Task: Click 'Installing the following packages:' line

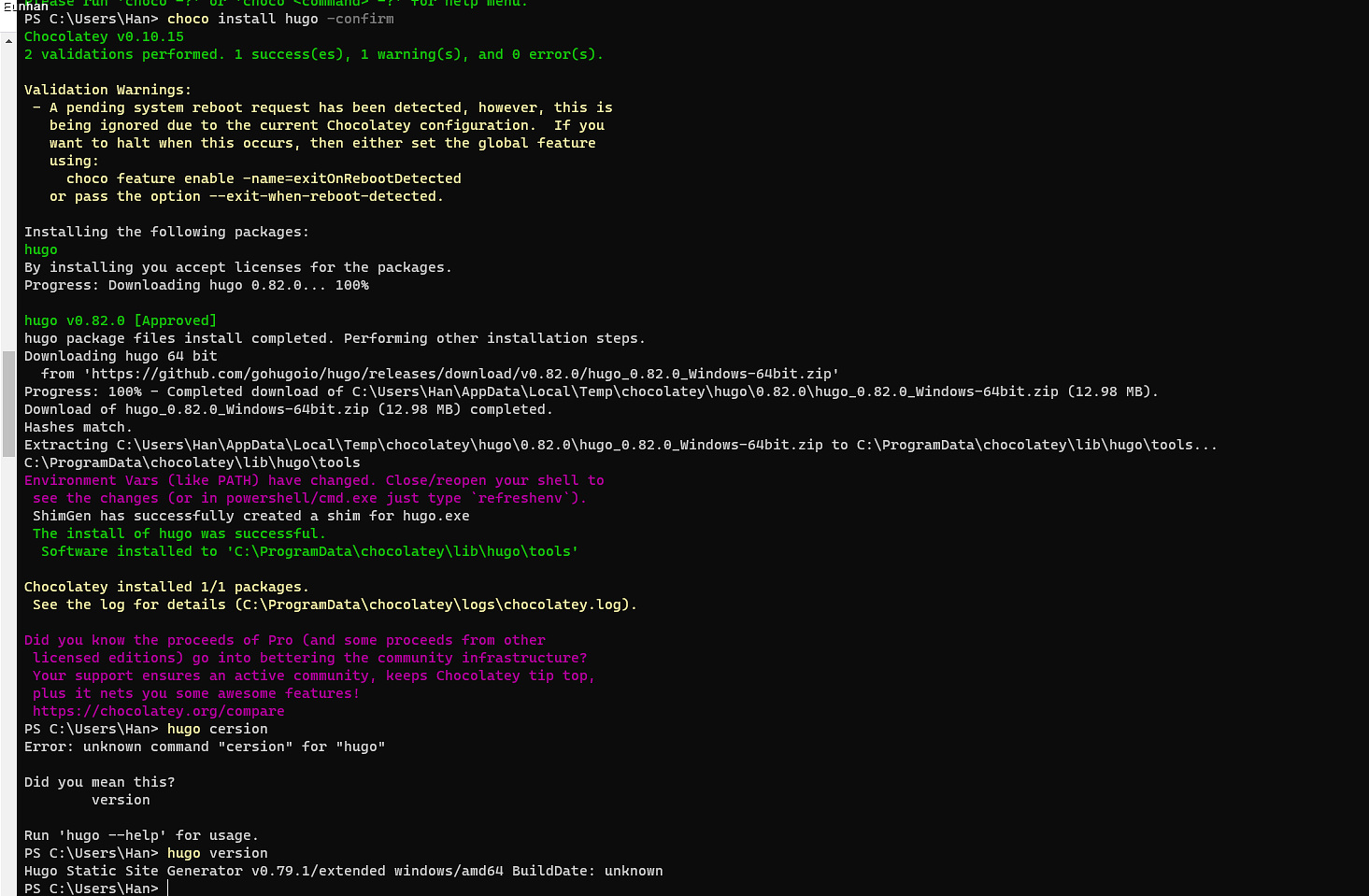Action: 166,232
